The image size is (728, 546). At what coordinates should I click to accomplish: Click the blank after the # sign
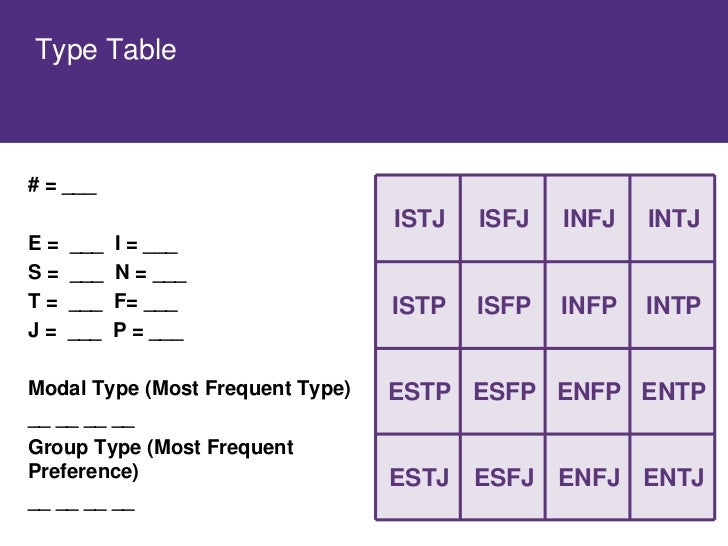pos(79,193)
